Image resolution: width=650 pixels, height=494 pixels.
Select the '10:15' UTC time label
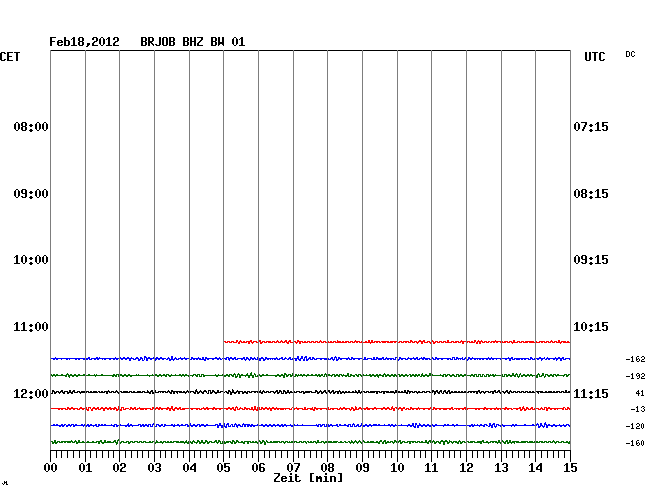click(x=591, y=327)
